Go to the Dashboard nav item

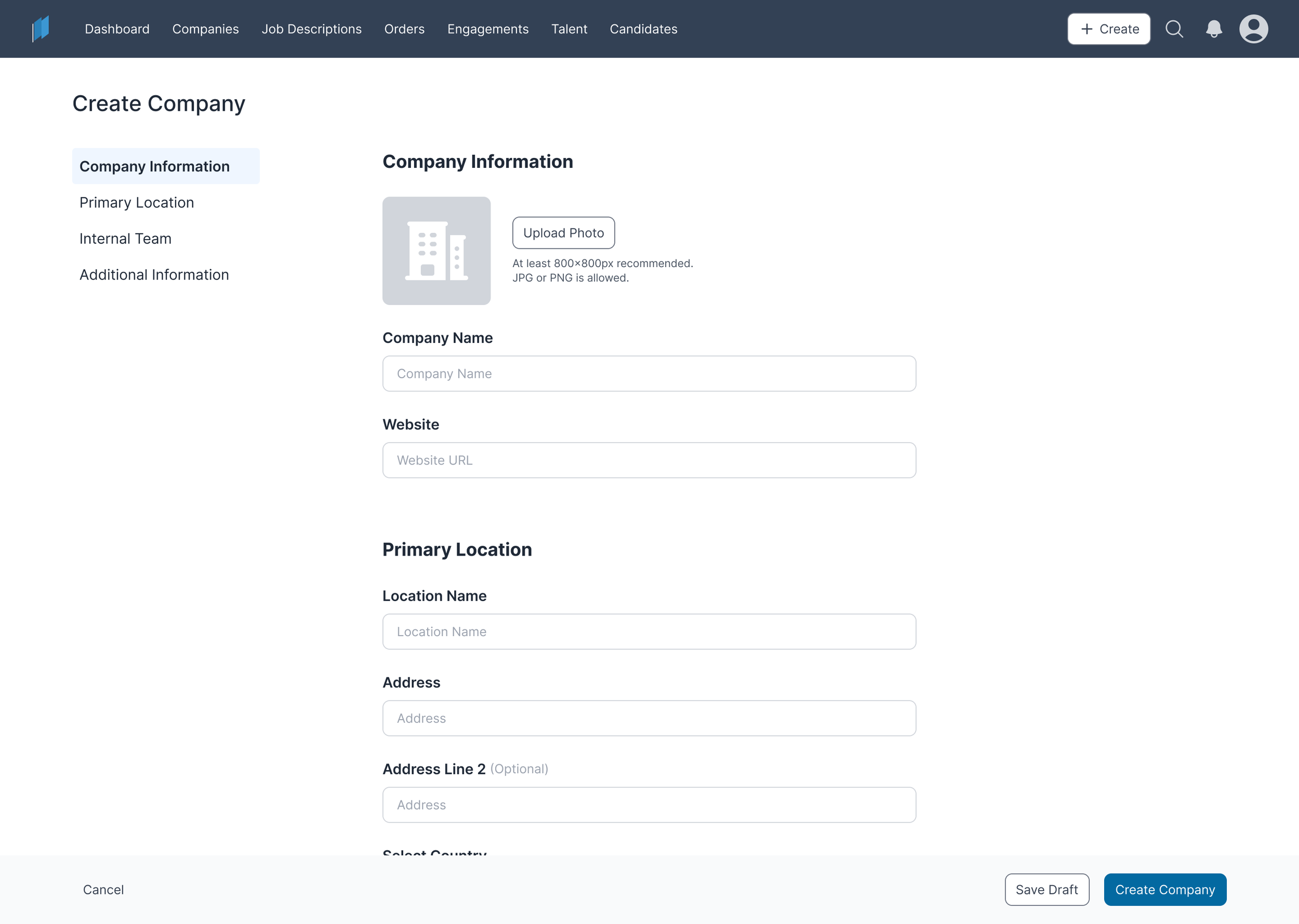point(117,29)
